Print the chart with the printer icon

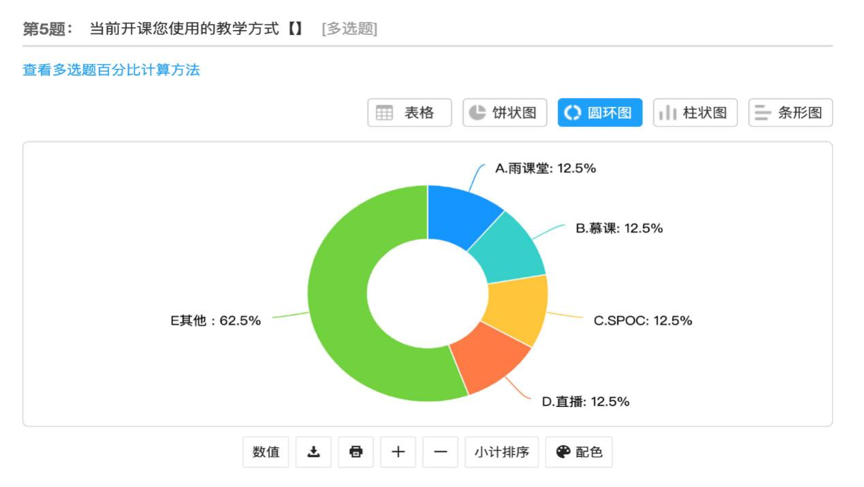coord(356,452)
